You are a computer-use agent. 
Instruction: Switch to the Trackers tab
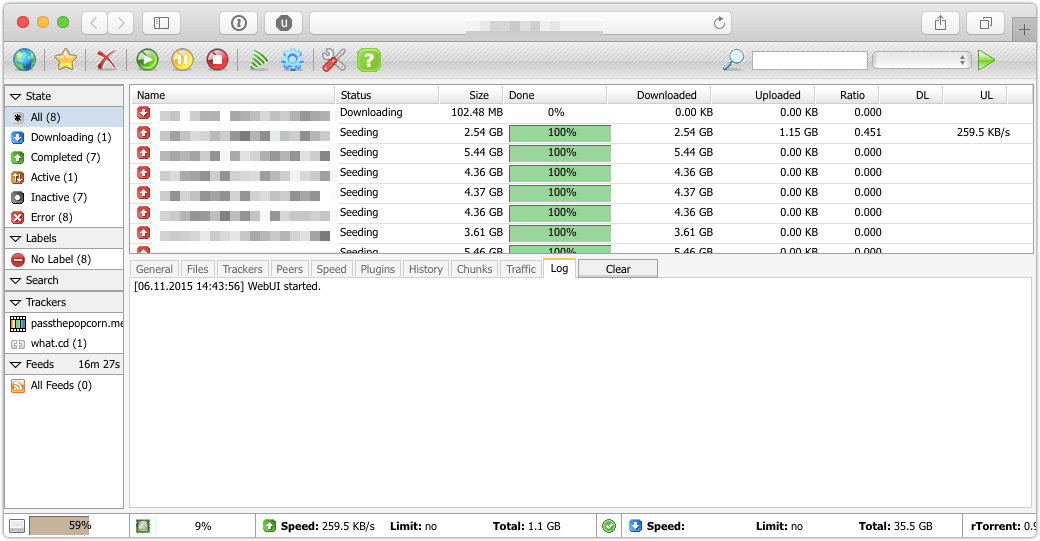[x=242, y=269]
